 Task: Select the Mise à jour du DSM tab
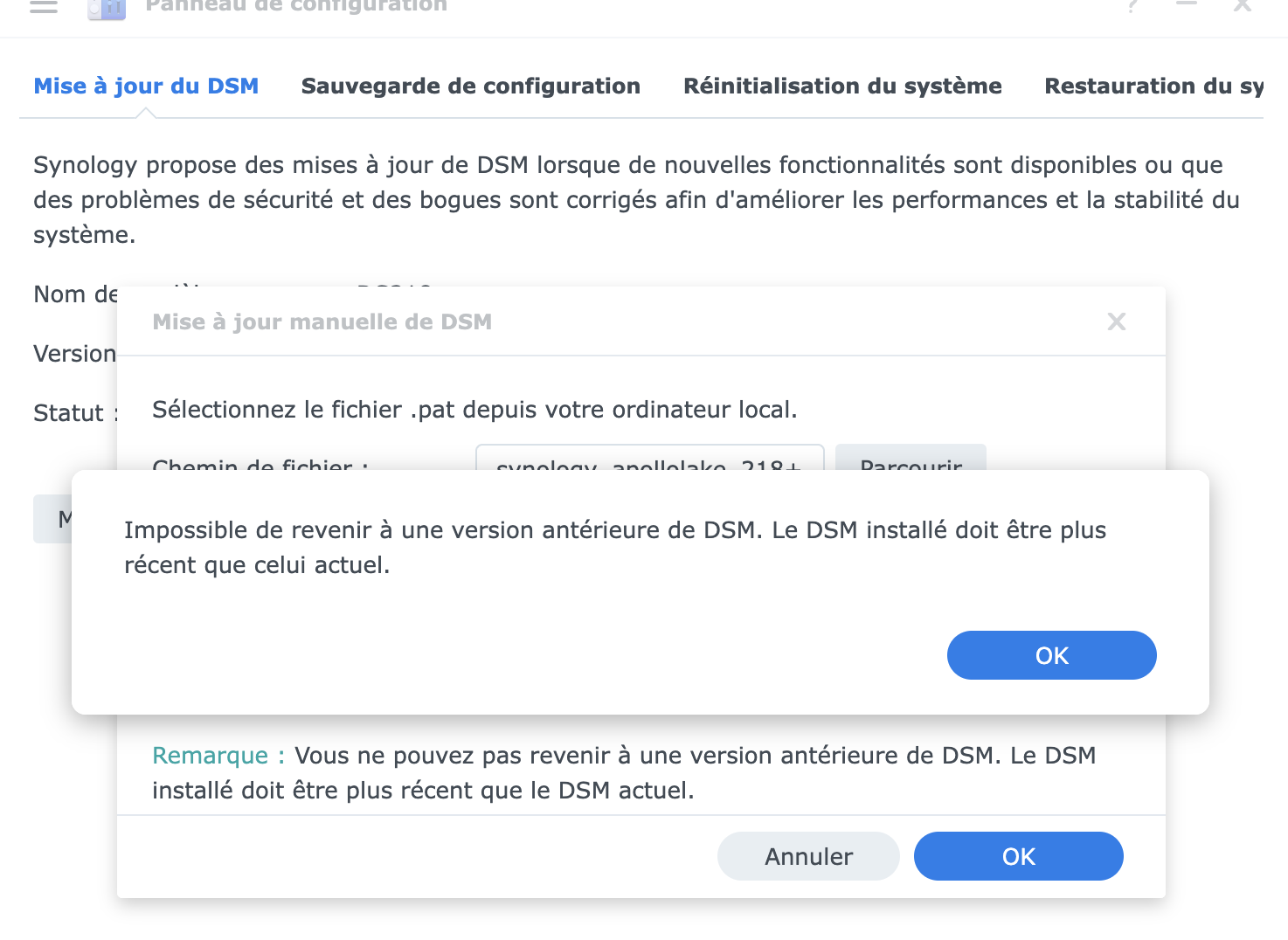146,86
